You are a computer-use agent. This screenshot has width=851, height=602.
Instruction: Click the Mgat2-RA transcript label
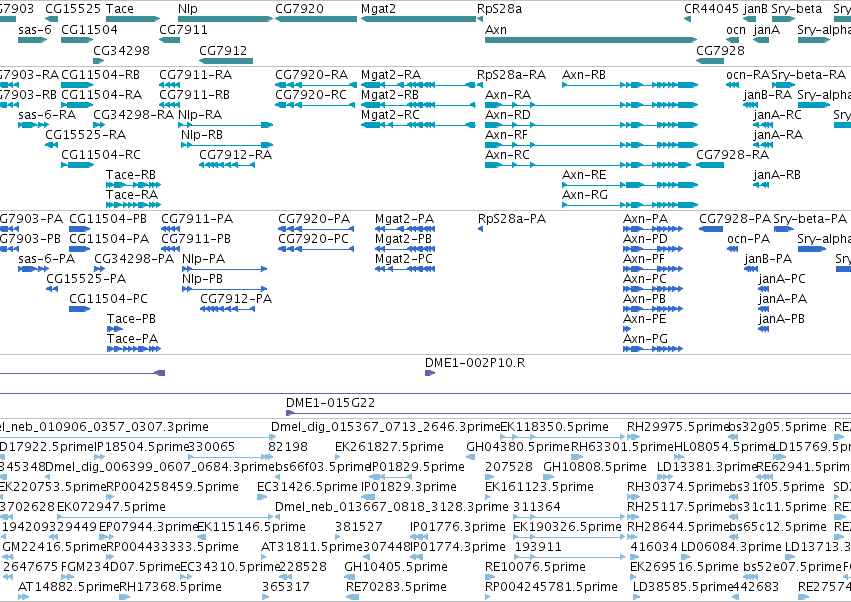[x=391, y=75]
